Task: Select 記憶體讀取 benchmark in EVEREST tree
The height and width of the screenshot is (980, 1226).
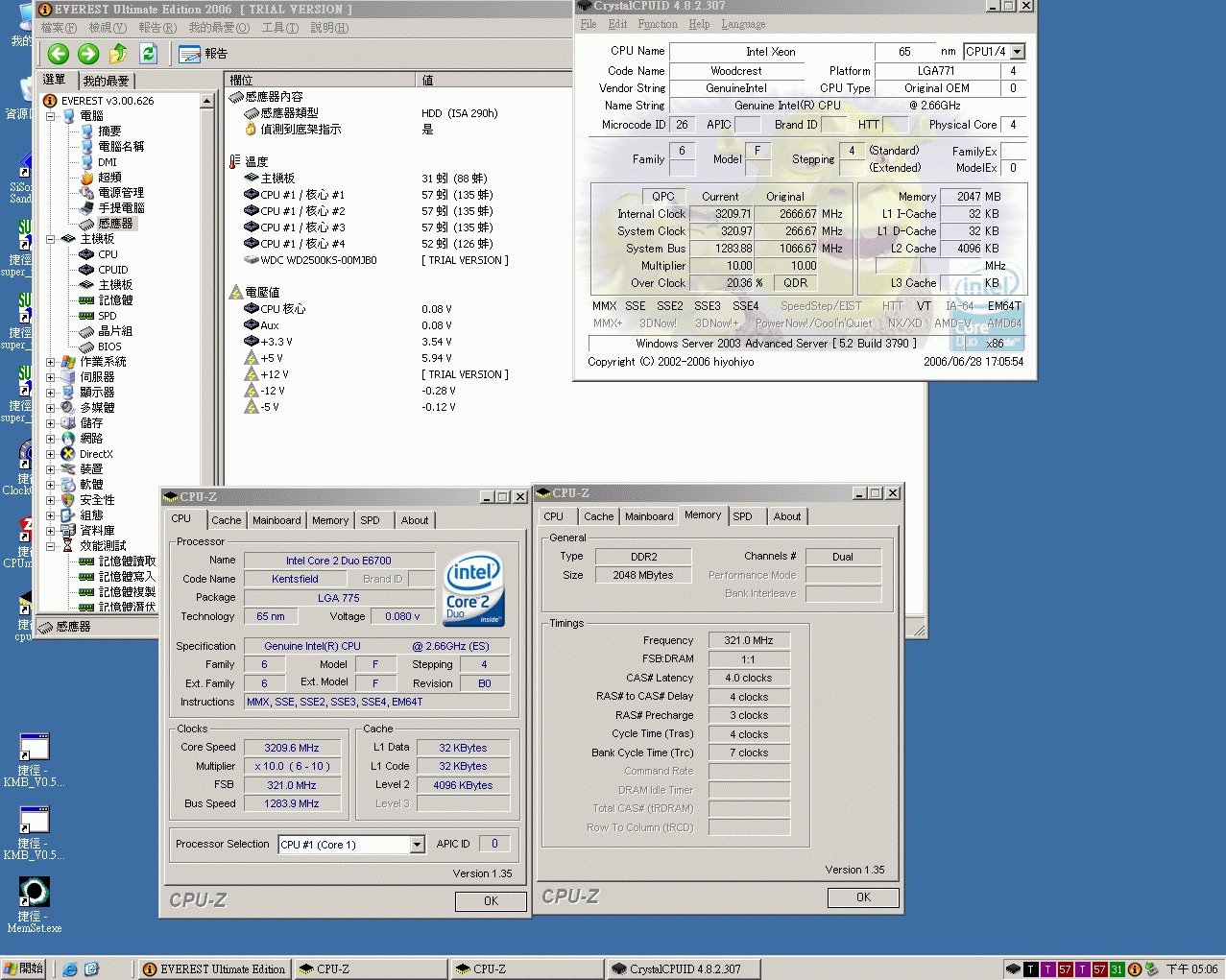Action: pos(127,562)
